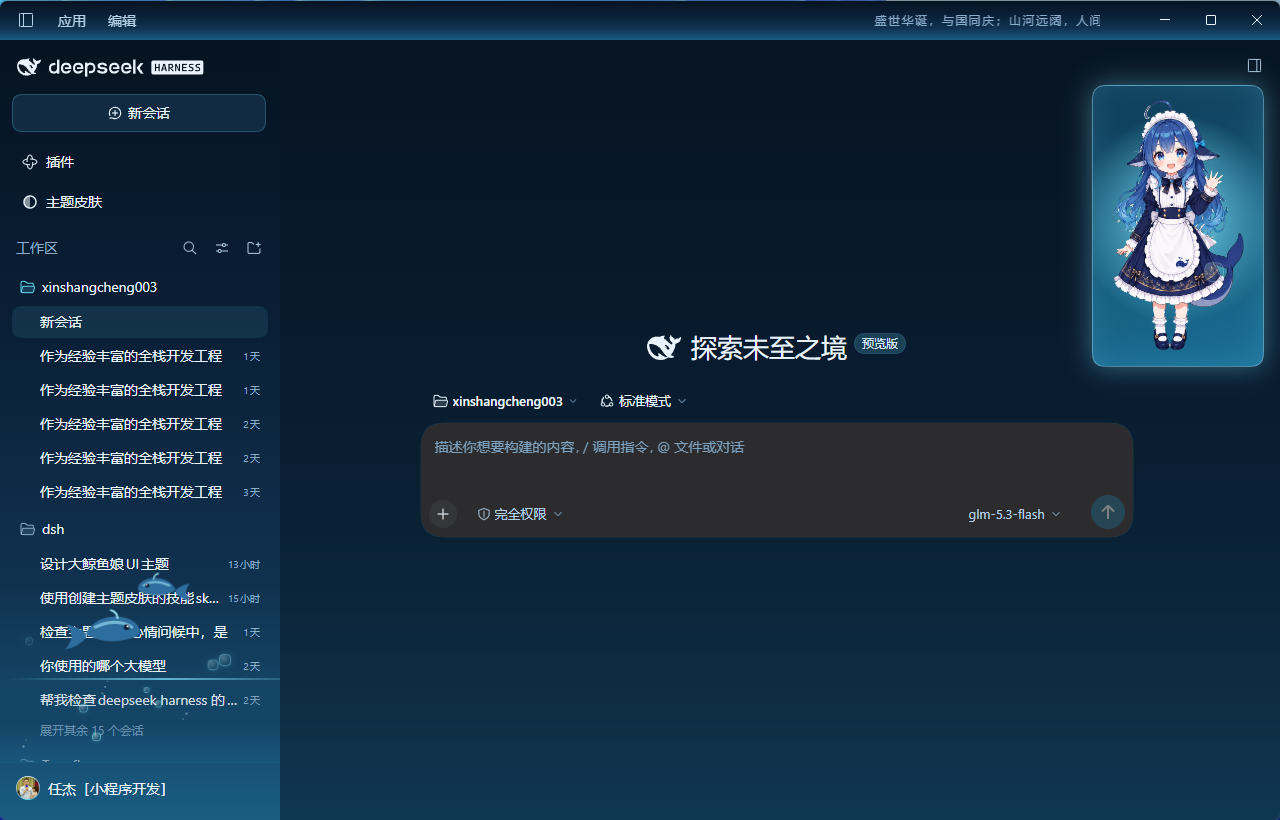Click the send arrow button
The height and width of the screenshot is (820, 1280).
pyautogui.click(x=1107, y=512)
